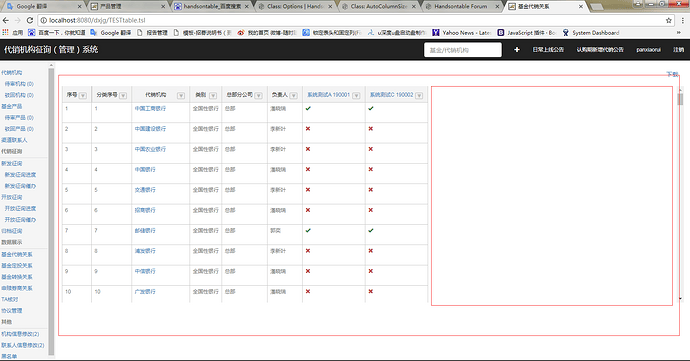Screen dimensions: 690x361
Task: Click the 下载 link above the table
Action: click(672, 74)
